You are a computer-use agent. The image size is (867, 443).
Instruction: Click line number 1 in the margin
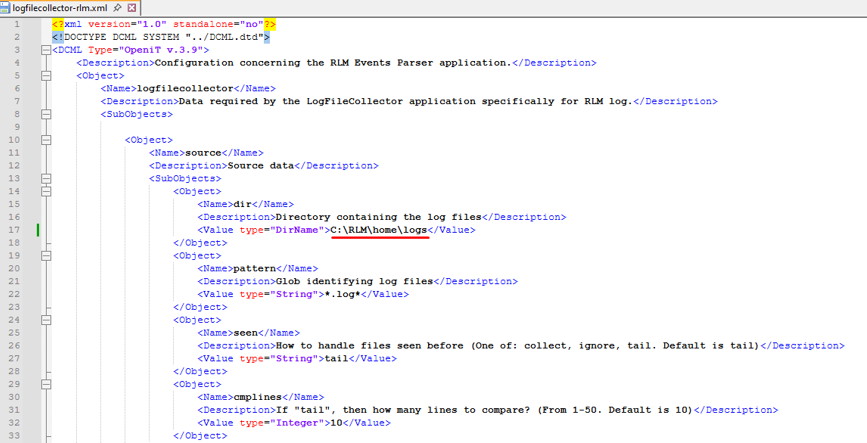[17, 24]
